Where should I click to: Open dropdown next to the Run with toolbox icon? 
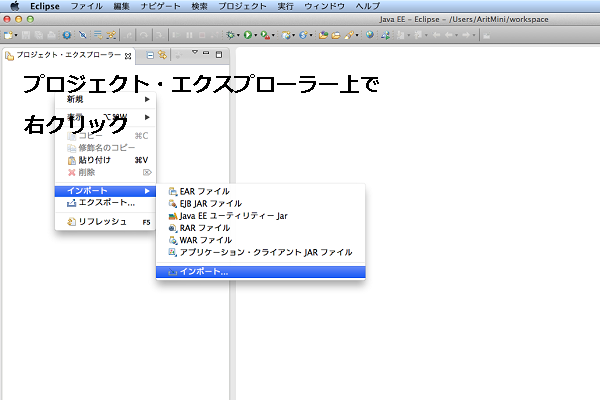click(273, 36)
